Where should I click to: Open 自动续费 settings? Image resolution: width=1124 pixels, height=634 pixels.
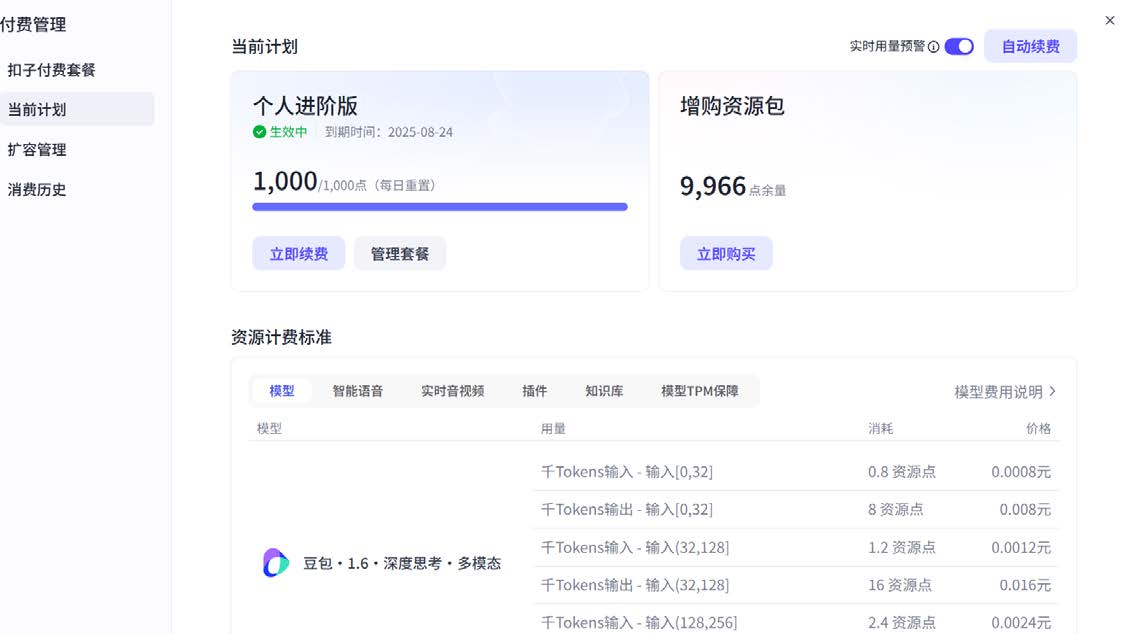(1031, 45)
